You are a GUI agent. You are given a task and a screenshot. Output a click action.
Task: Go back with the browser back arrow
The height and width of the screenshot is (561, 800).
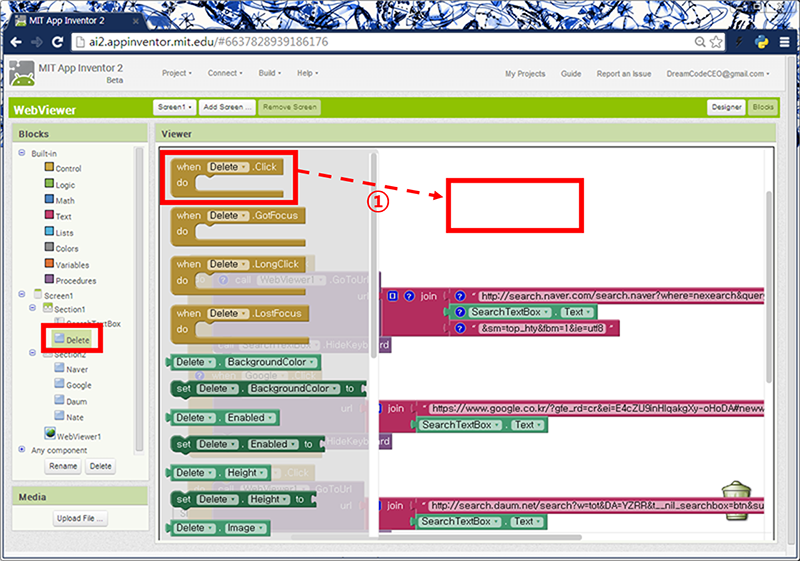[x=16, y=42]
